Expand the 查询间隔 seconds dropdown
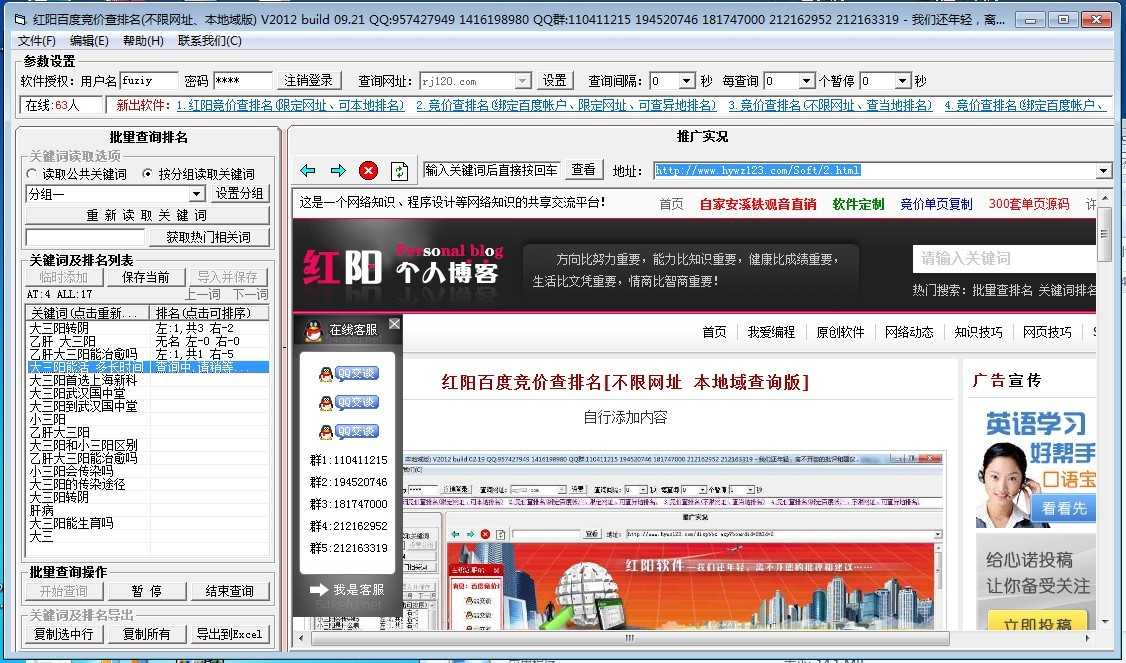 point(686,81)
